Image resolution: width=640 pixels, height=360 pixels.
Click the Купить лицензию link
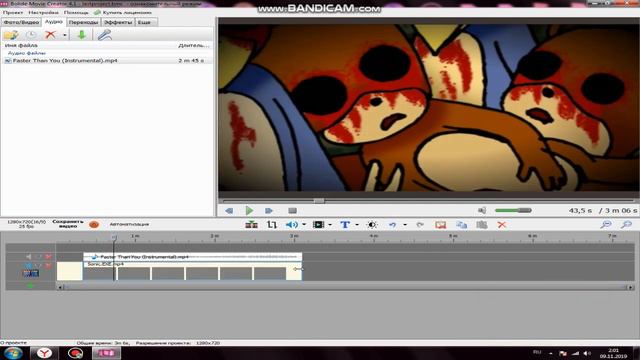(x=123, y=13)
